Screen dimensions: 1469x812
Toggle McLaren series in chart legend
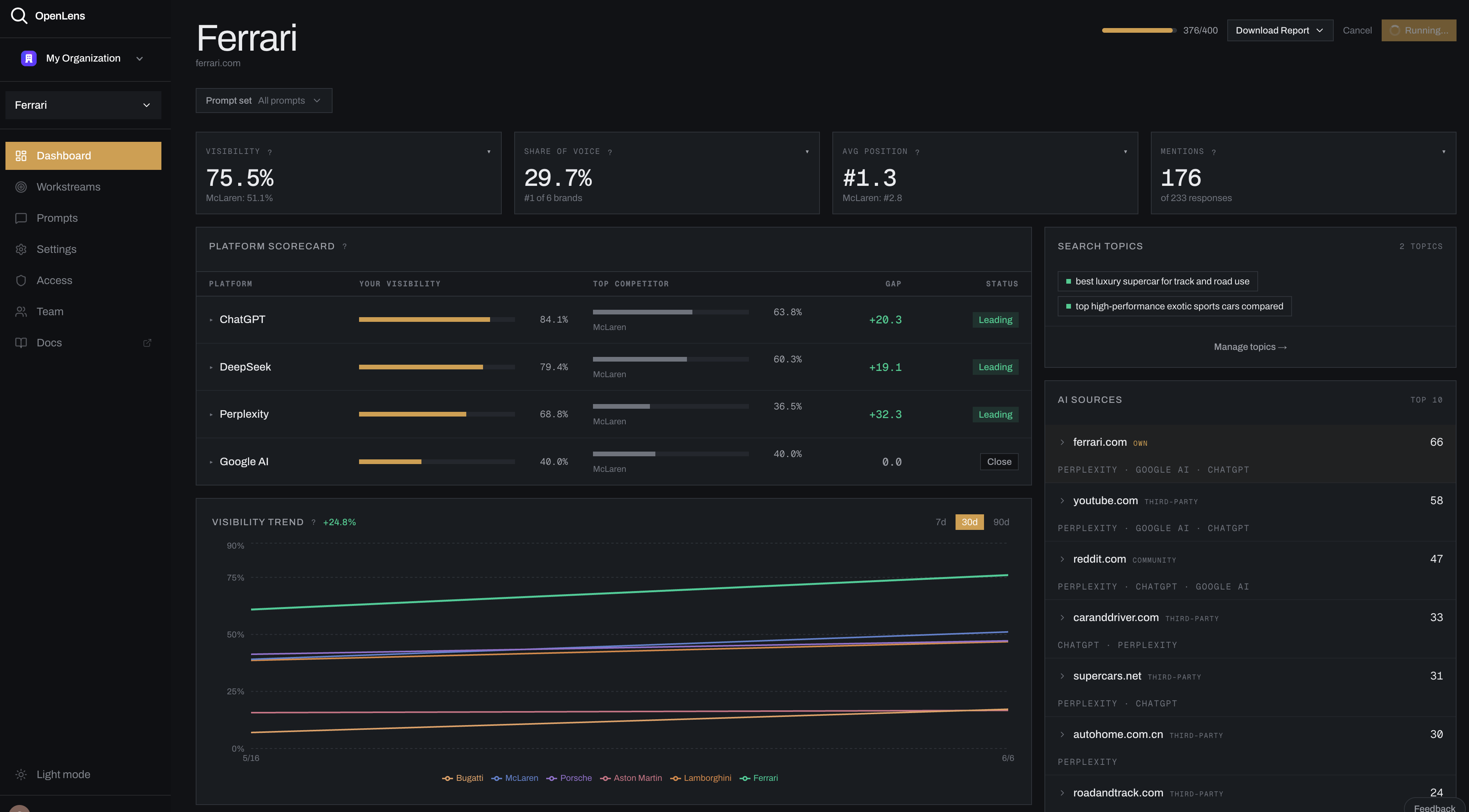tap(514, 778)
